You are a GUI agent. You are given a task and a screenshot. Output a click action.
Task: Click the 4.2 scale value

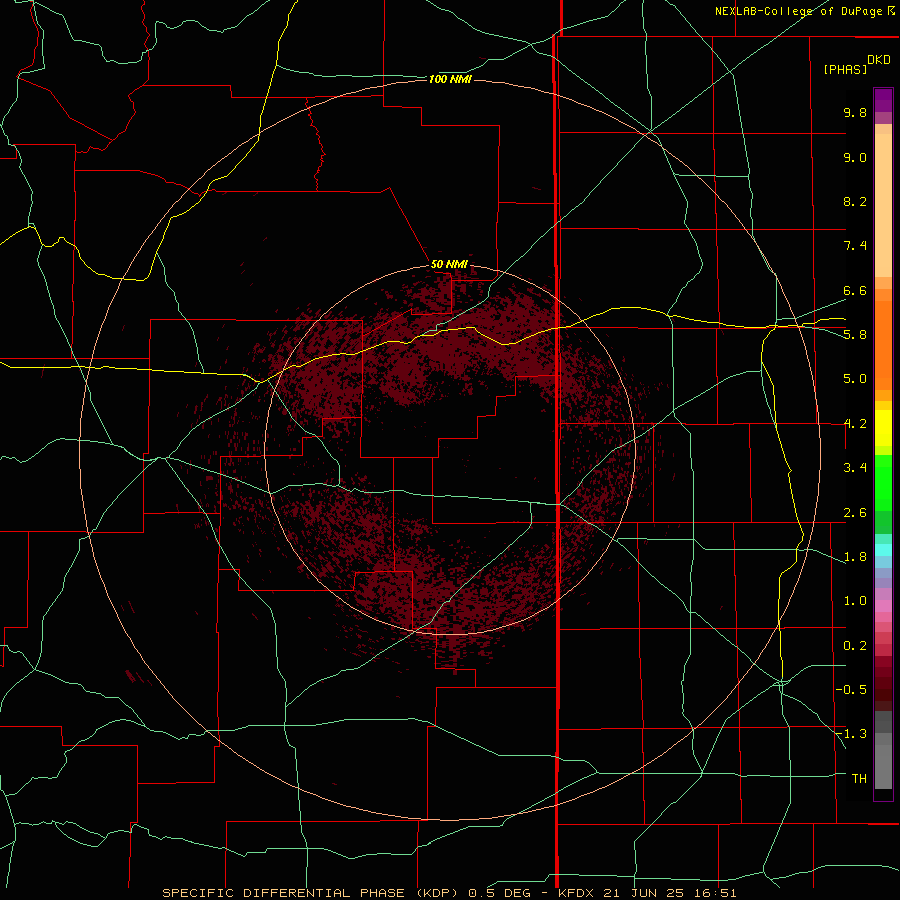point(855,424)
